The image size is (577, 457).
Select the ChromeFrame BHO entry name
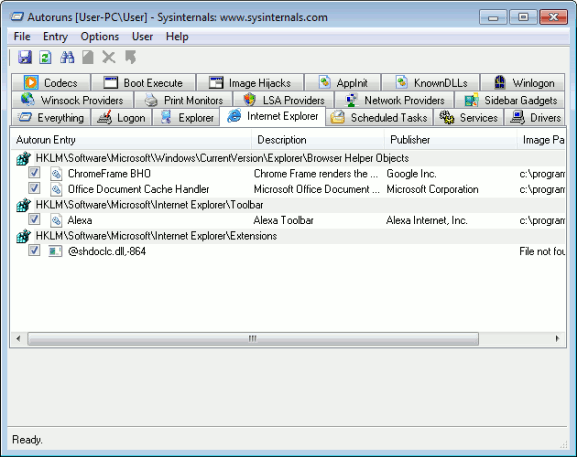coord(109,173)
